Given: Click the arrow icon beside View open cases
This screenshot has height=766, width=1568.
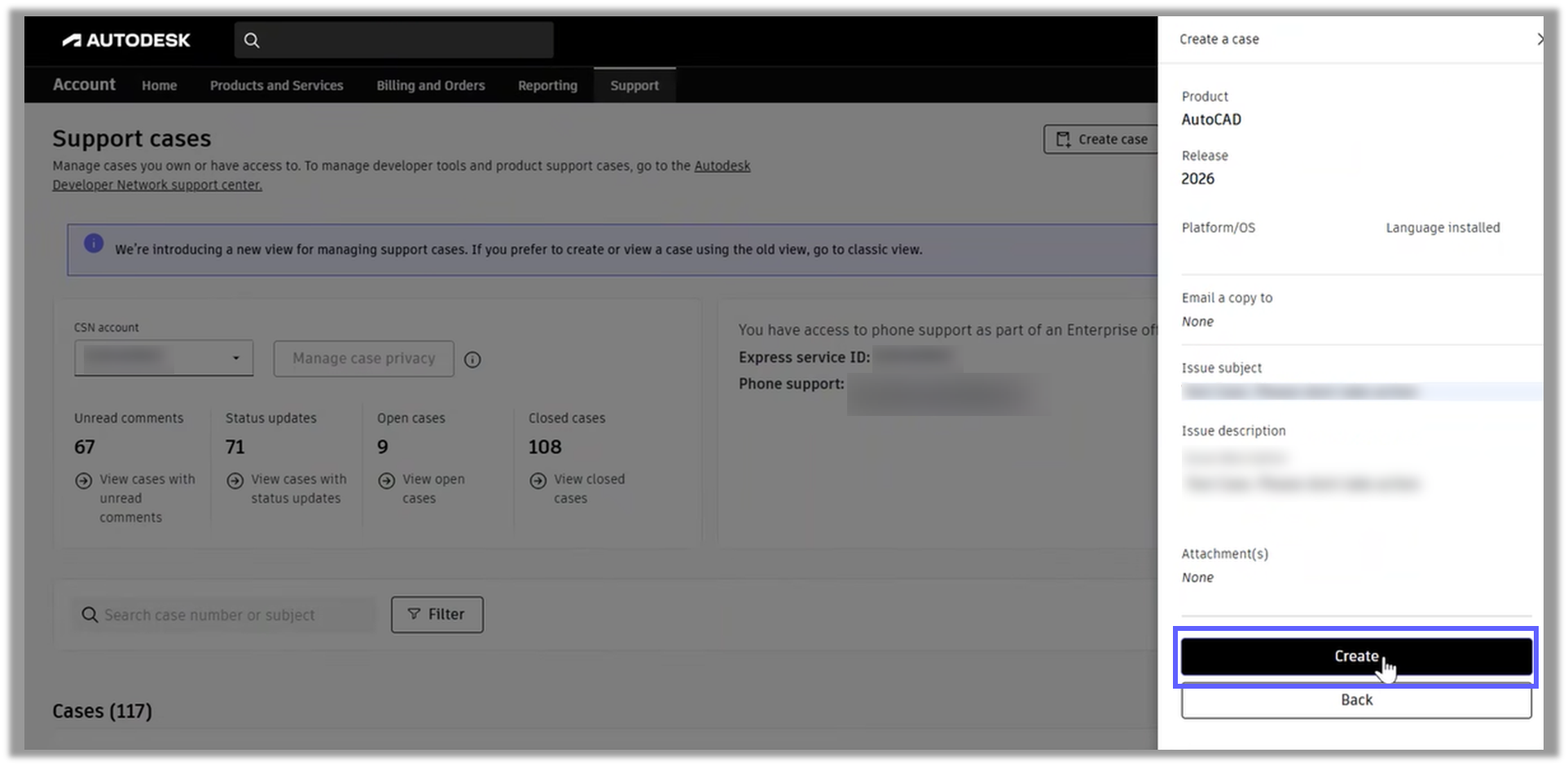Looking at the screenshot, I should (x=386, y=480).
